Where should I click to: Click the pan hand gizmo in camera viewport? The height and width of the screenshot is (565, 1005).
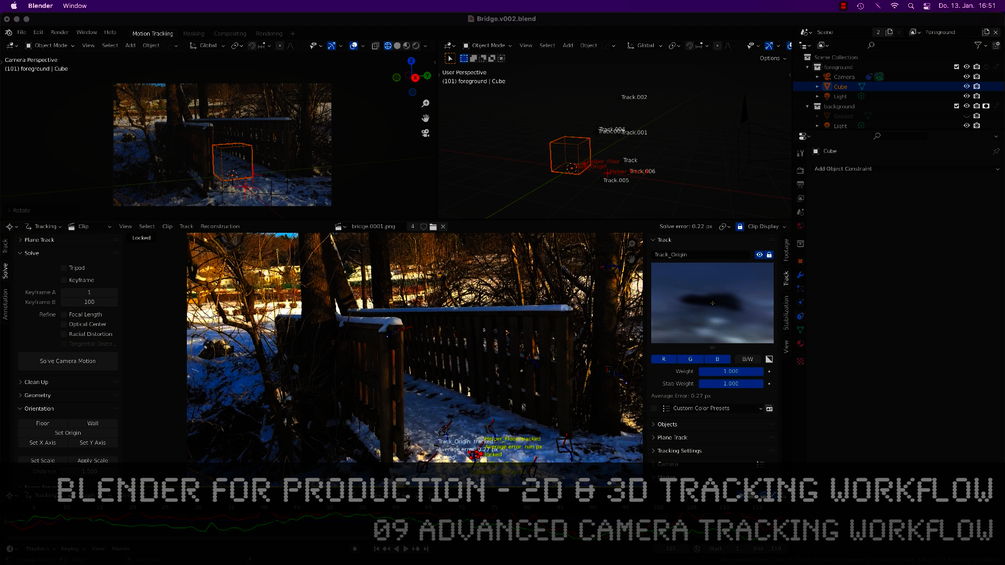(x=425, y=119)
